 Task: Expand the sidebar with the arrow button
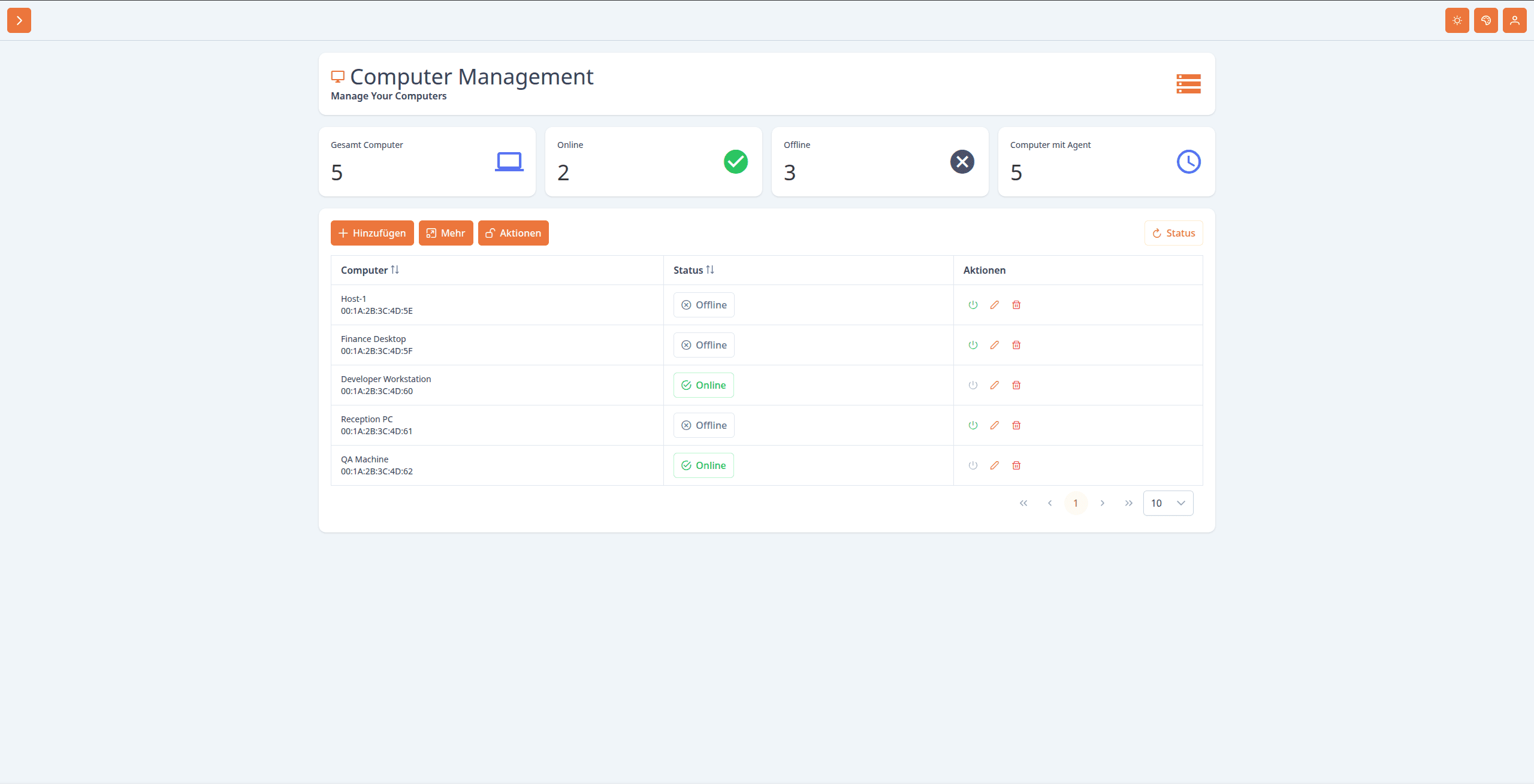point(19,20)
